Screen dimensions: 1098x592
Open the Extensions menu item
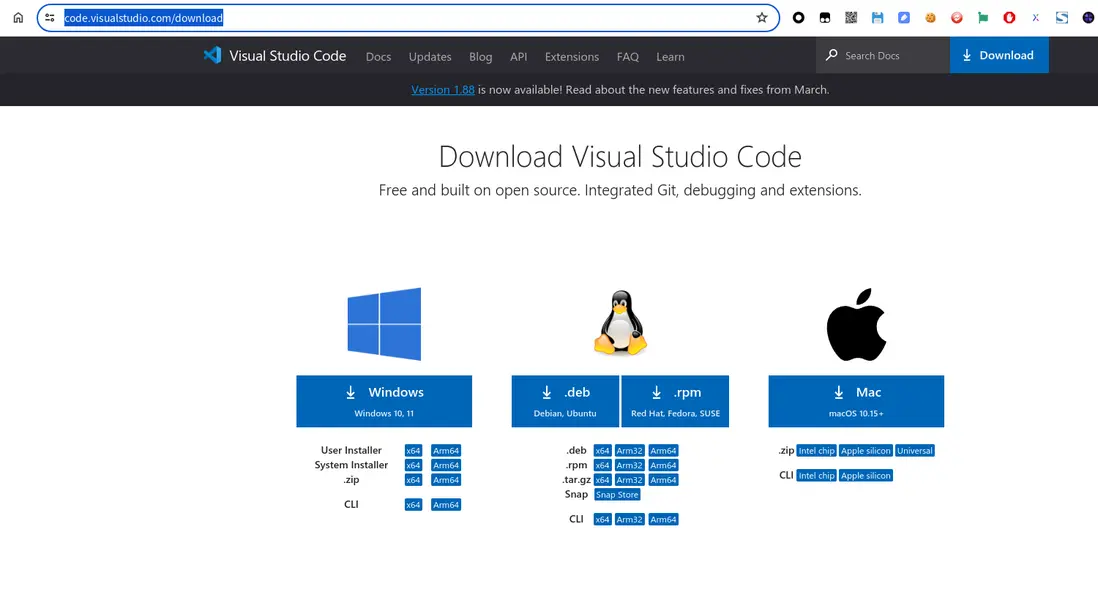tap(571, 57)
